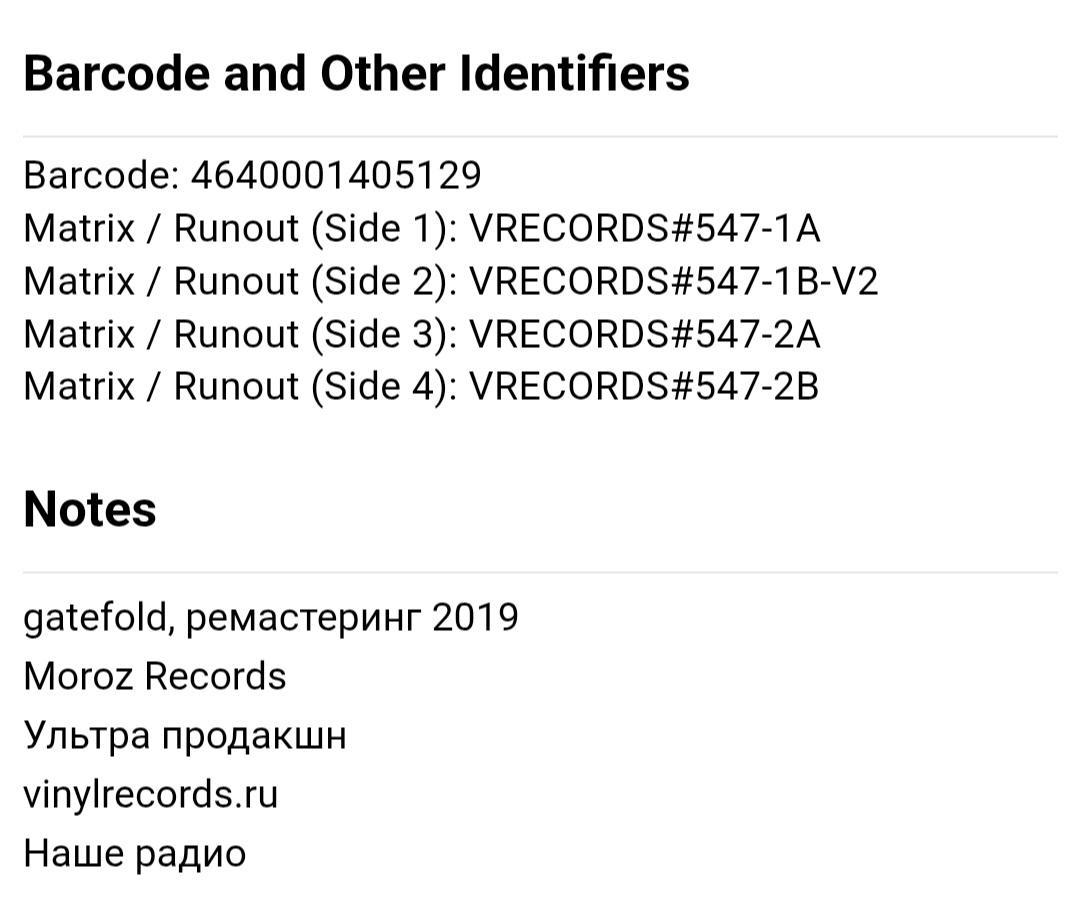Click the ремастеринг 2019 note text

(352, 618)
